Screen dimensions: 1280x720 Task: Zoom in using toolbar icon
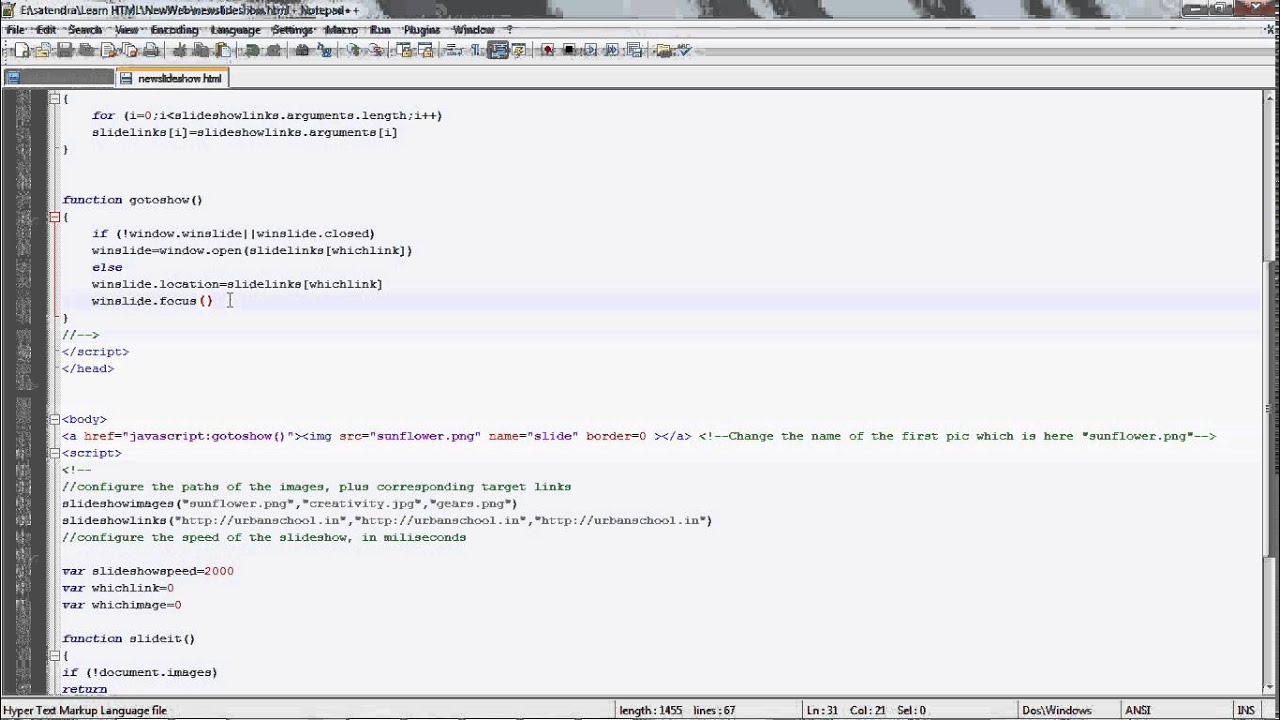pos(353,50)
